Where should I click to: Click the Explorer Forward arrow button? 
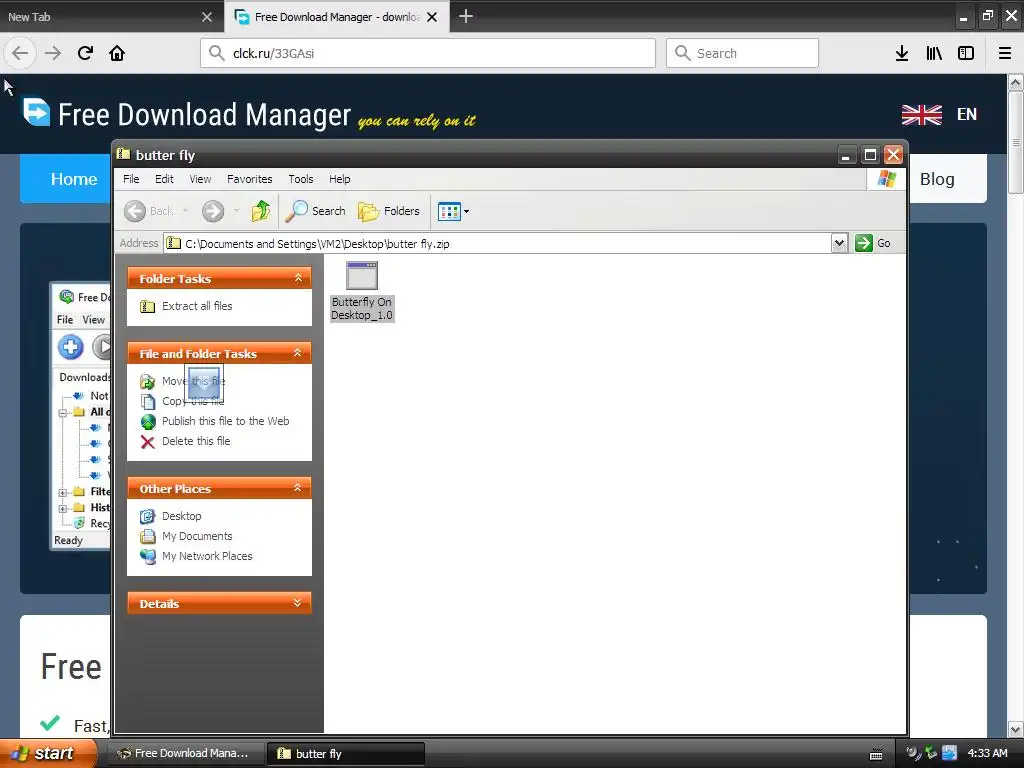pyautogui.click(x=213, y=211)
